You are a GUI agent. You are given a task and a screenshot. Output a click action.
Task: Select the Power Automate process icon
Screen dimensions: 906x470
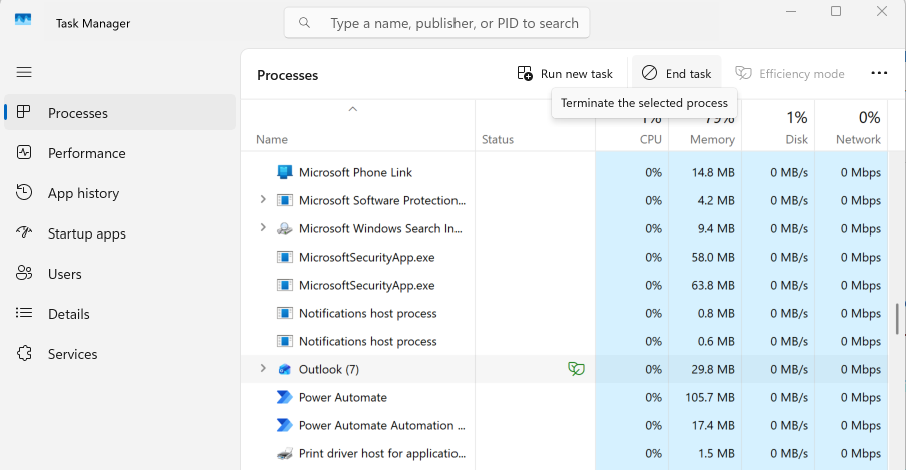pyautogui.click(x=284, y=397)
